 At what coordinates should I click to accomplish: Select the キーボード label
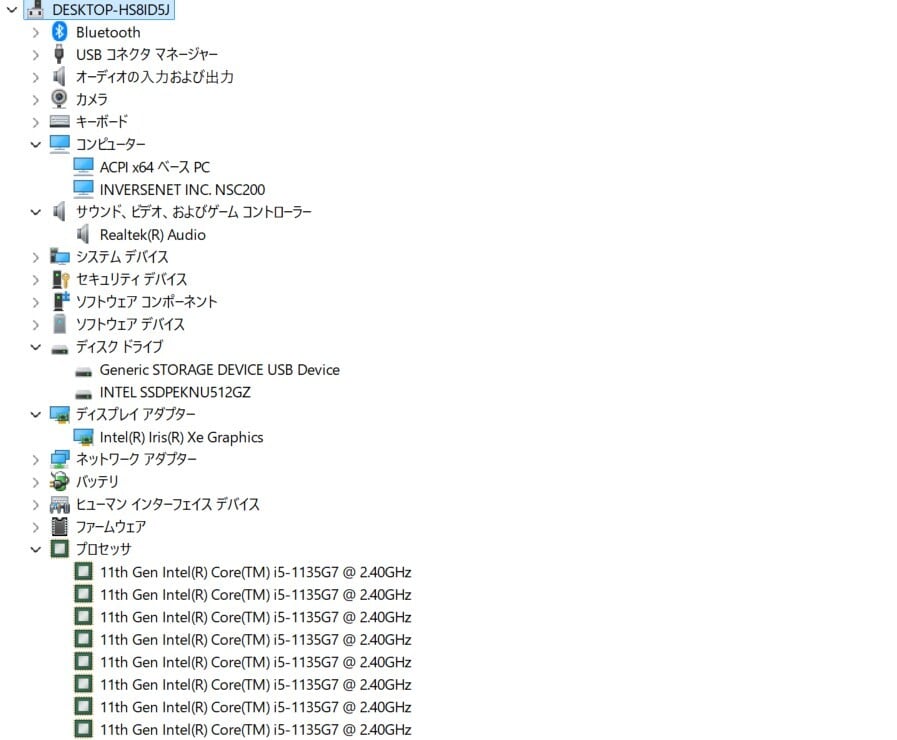pyautogui.click(x=102, y=121)
